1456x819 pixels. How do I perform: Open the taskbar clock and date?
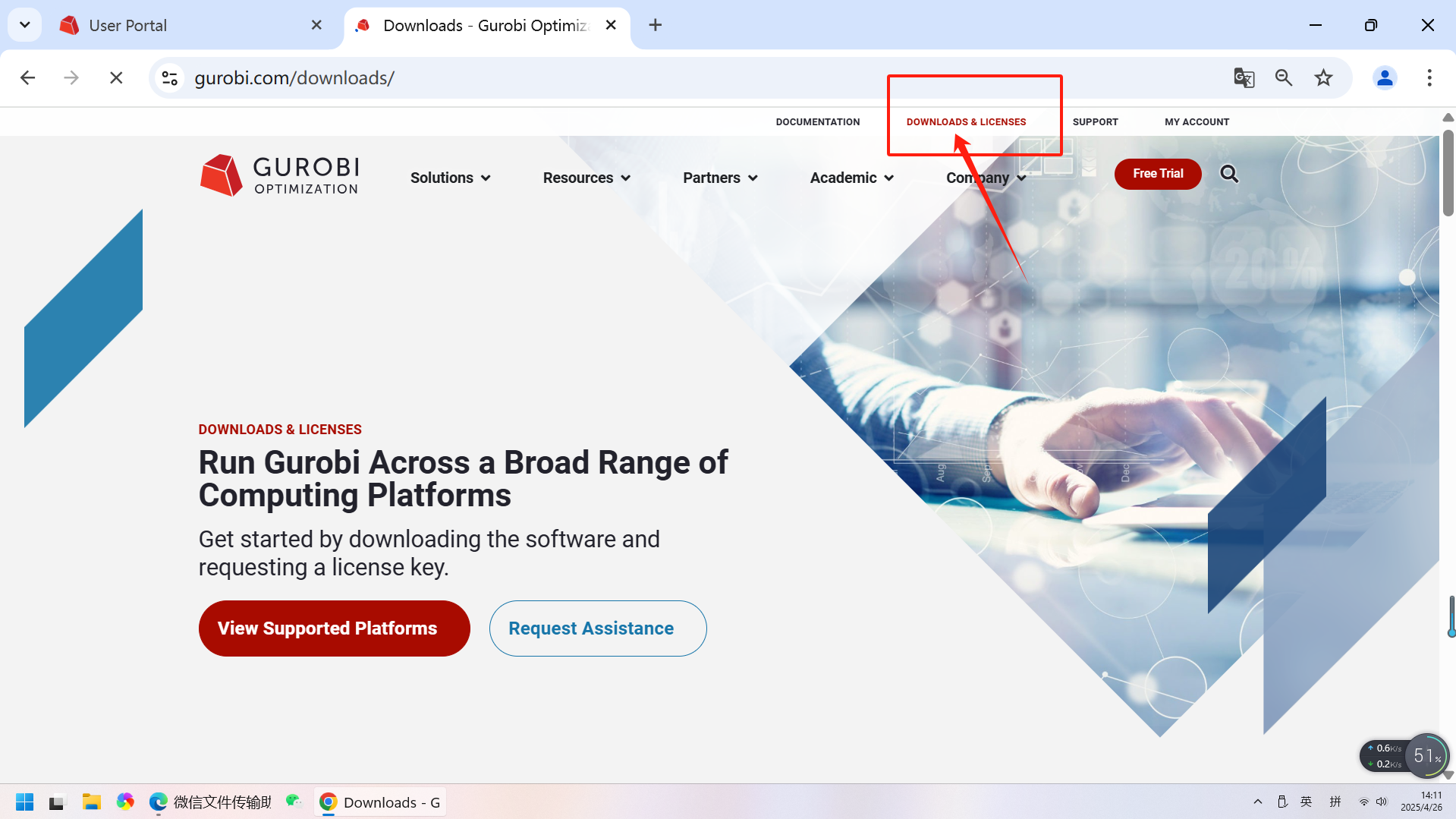coord(1421,802)
